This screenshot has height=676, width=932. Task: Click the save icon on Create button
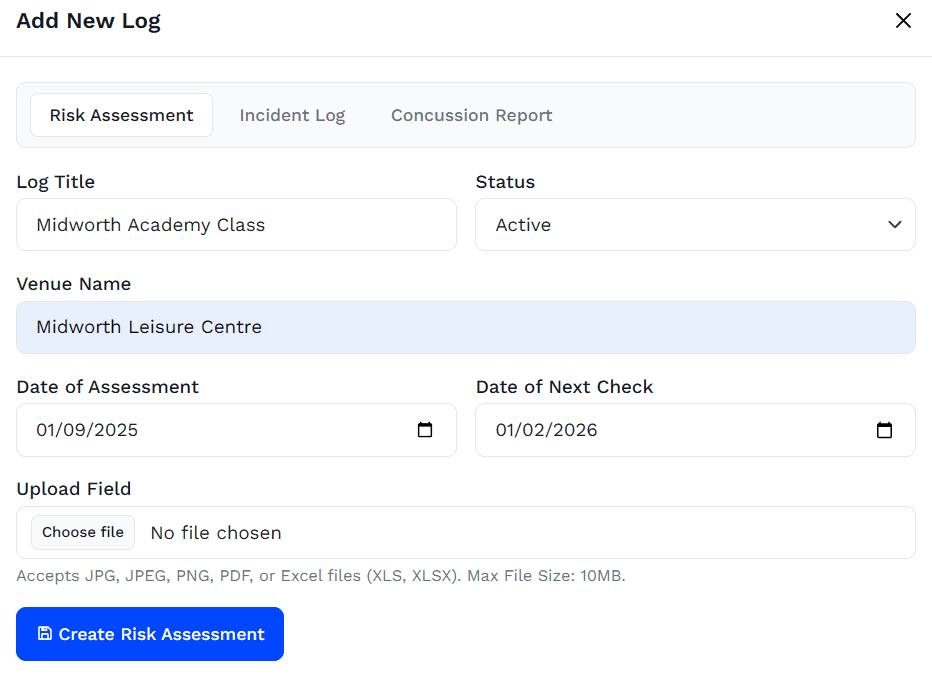pyautogui.click(x=45, y=633)
